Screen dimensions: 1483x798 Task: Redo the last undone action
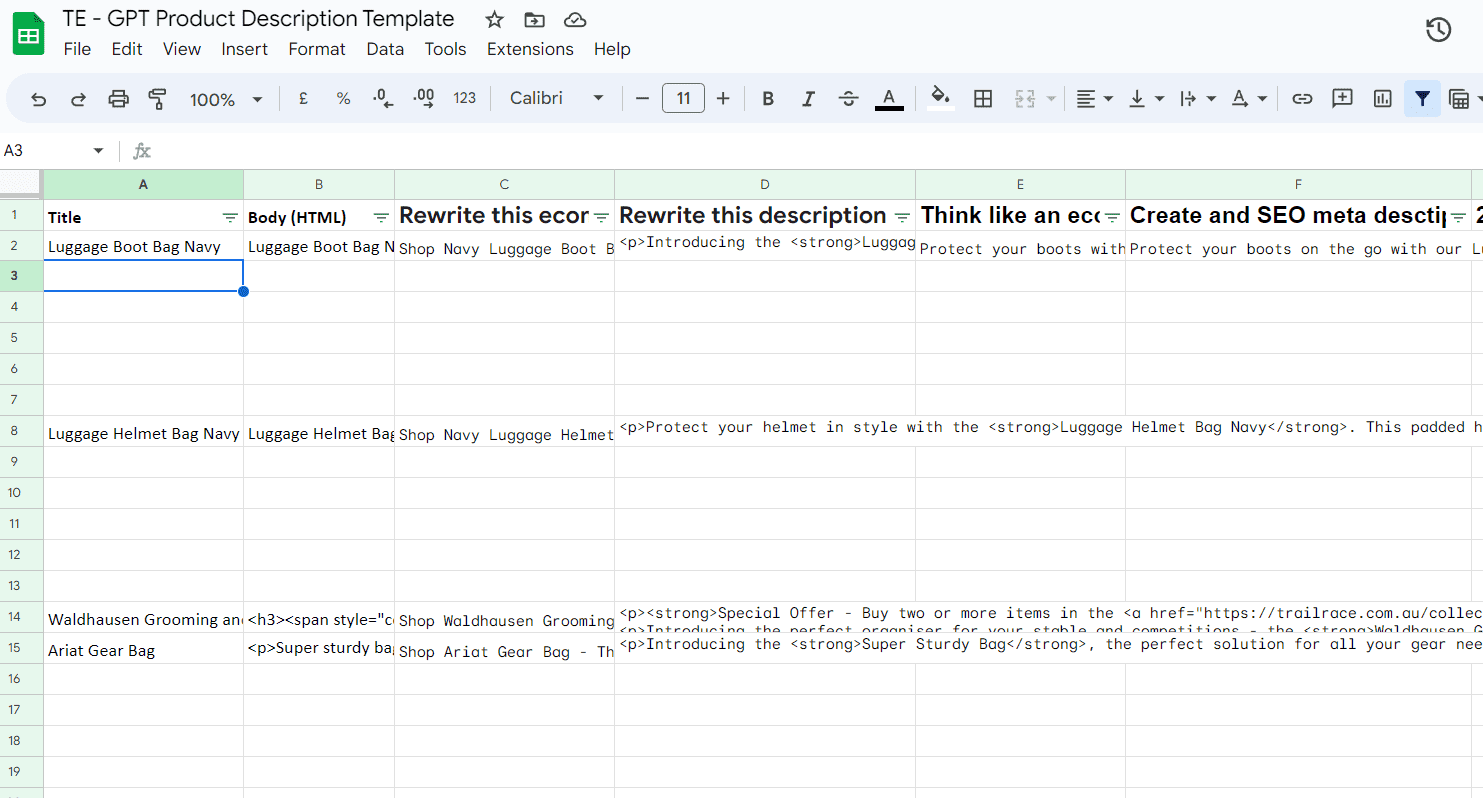coord(78,98)
